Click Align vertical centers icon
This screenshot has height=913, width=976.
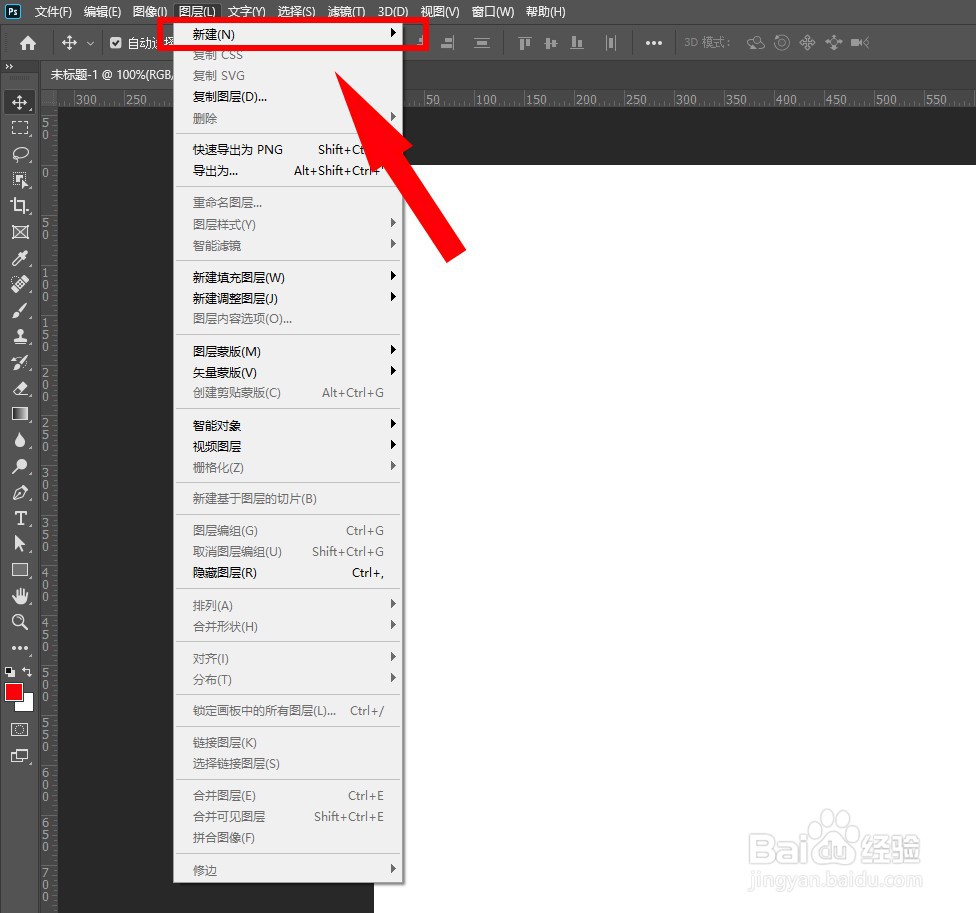coord(551,43)
